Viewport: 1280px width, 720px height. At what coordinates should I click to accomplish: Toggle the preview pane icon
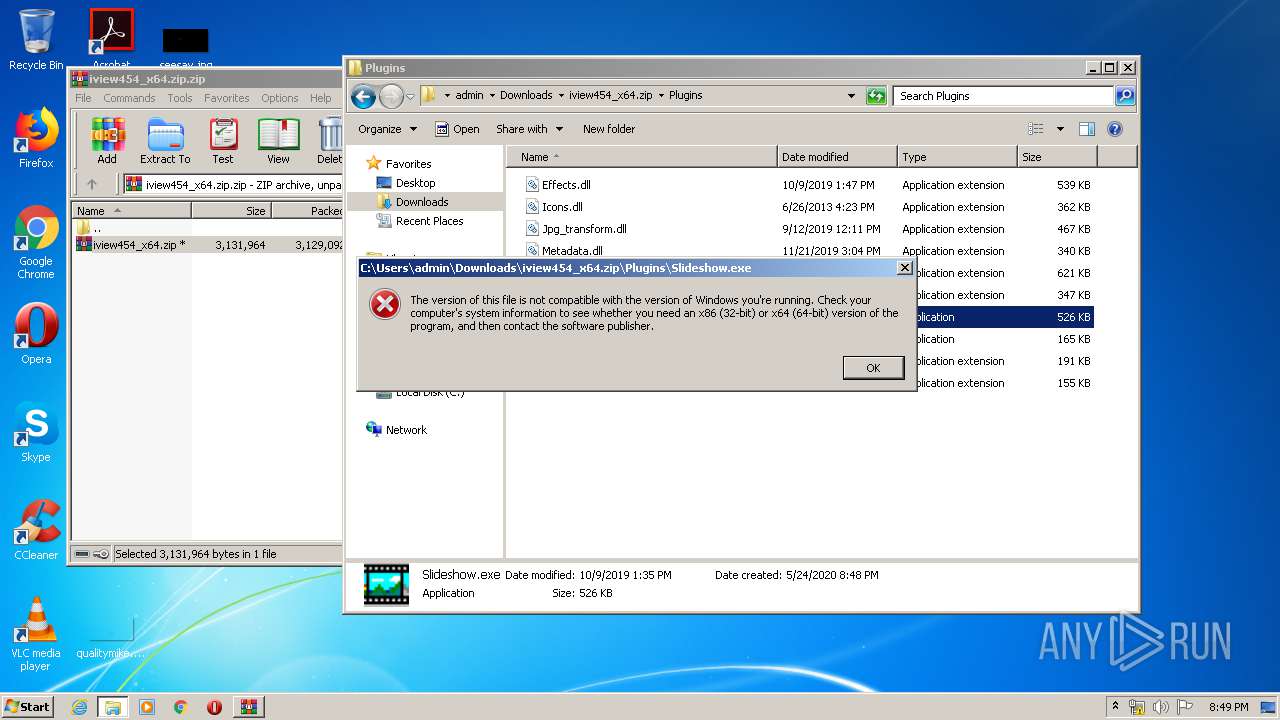1087,129
